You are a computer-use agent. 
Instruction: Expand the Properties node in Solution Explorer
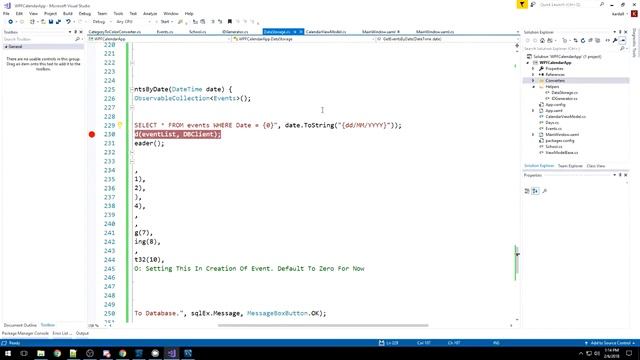click(533, 69)
